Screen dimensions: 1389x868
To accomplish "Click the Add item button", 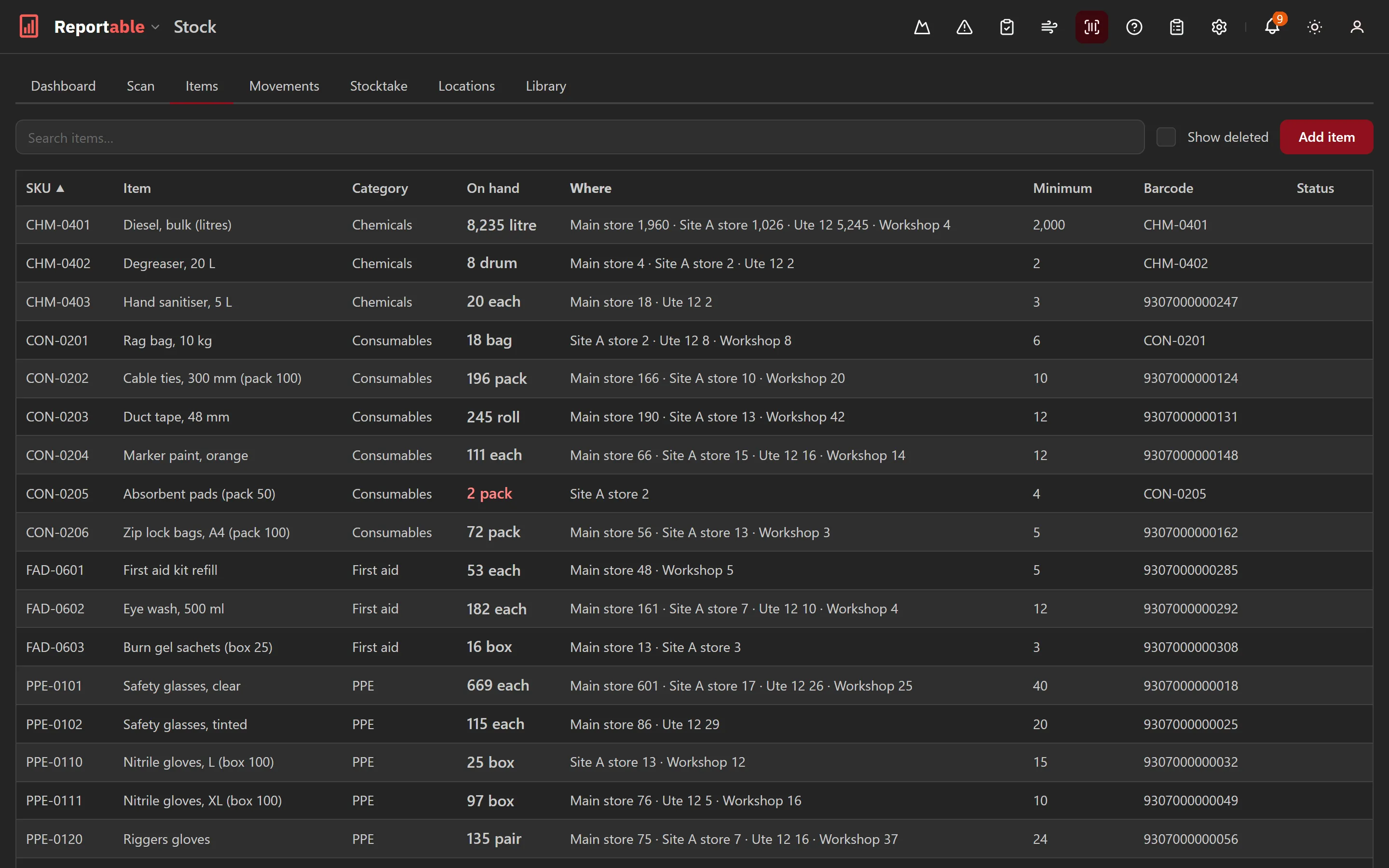I will [x=1326, y=137].
